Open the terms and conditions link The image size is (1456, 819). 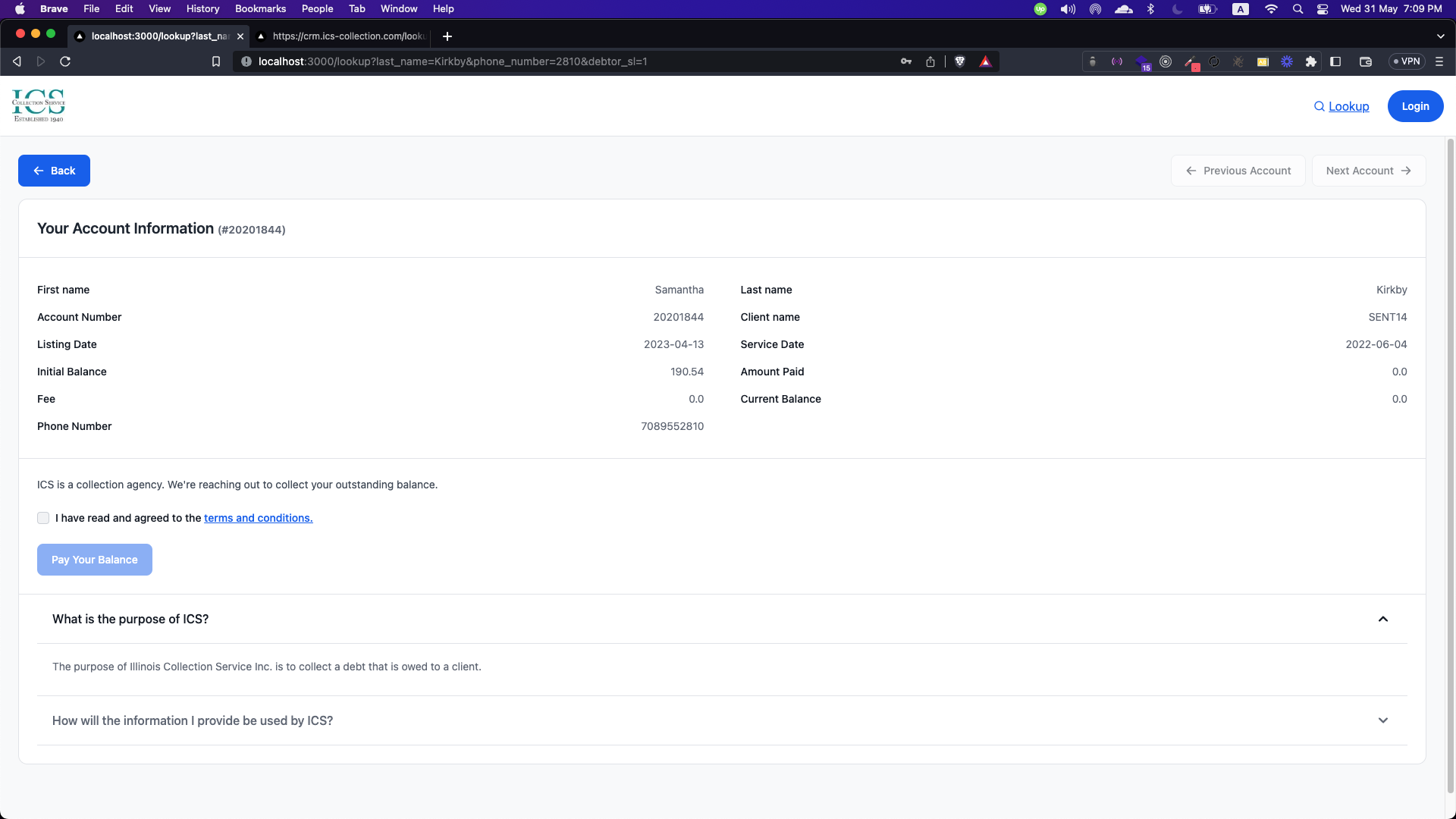pos(258,518)
